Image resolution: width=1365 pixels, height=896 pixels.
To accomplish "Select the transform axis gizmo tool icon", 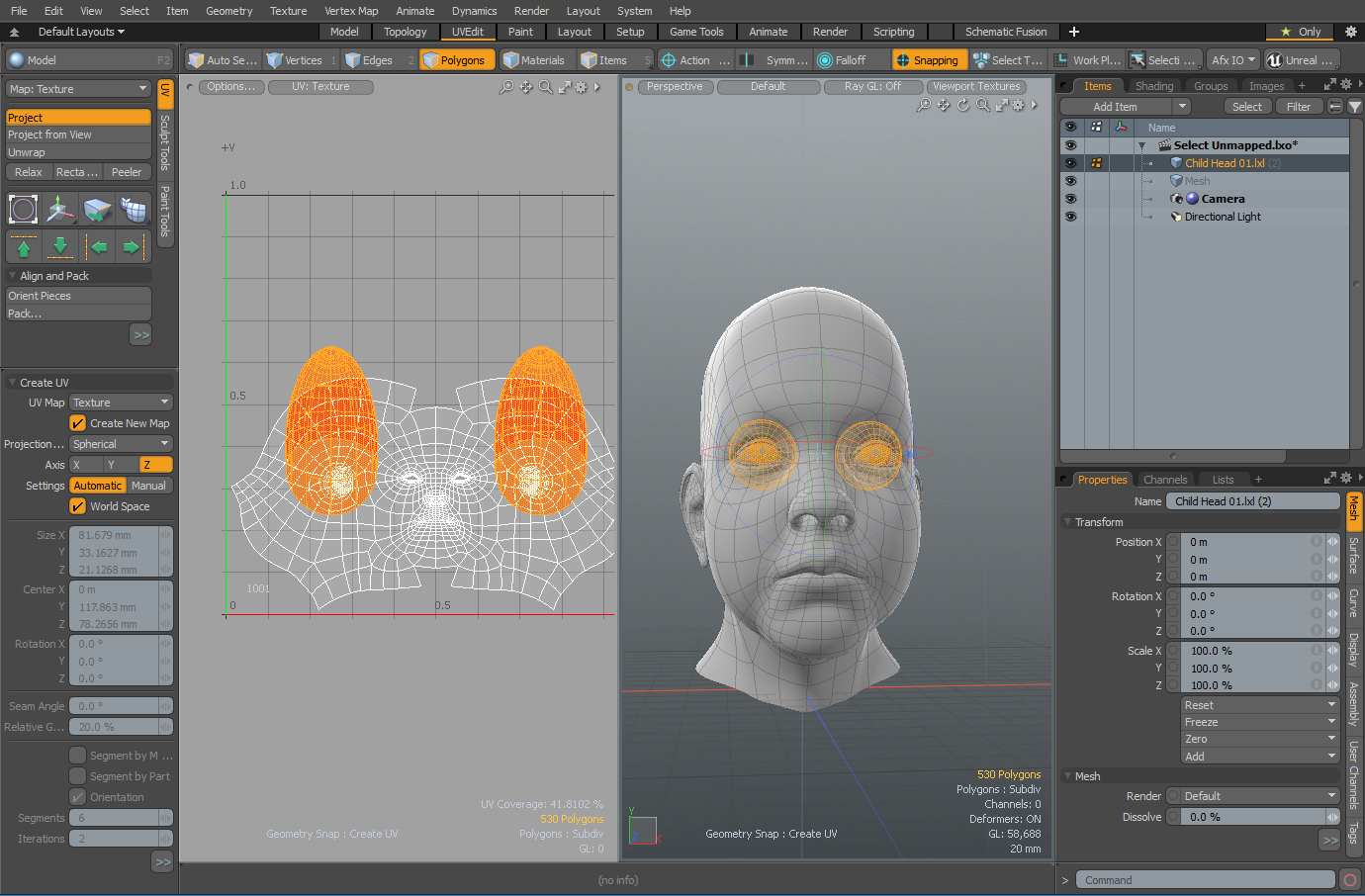I will tap(60, 210).
